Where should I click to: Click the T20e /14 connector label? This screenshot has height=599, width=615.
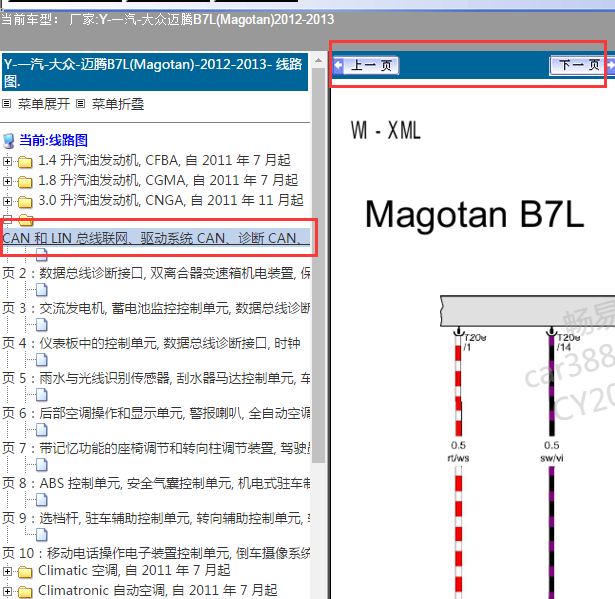pos(568,342)
